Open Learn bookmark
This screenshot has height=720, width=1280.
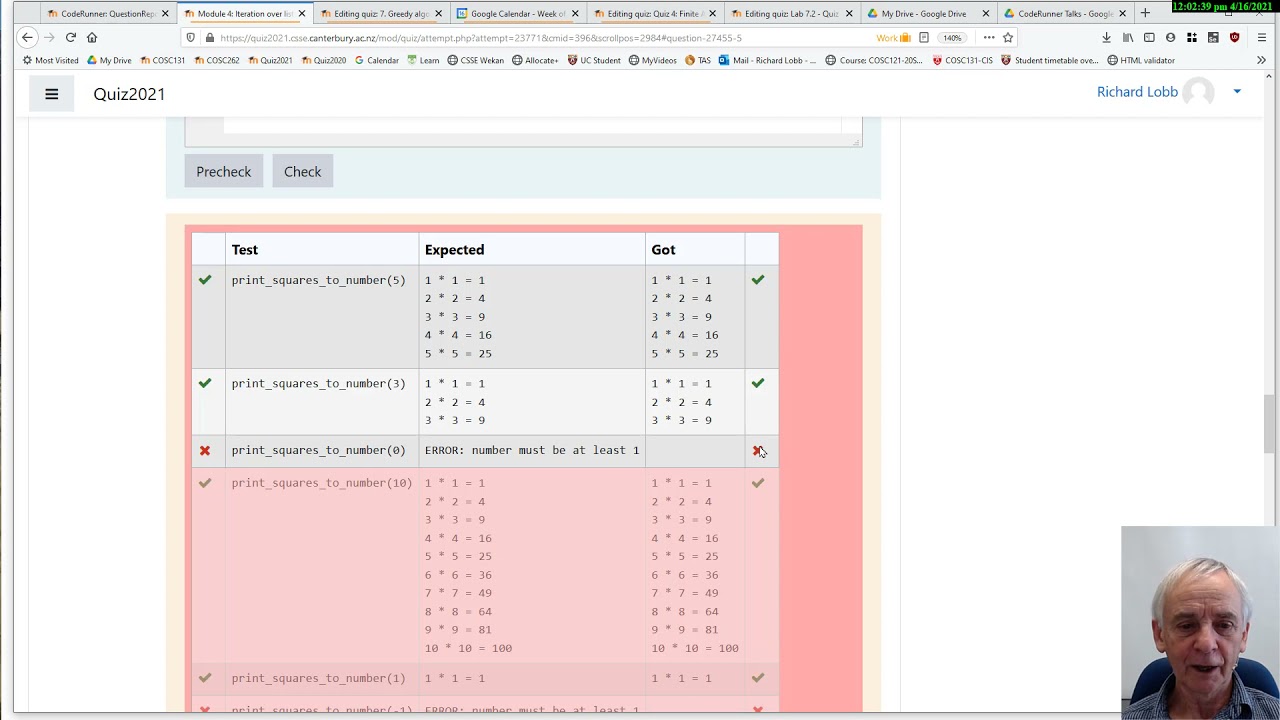(423, 60)
